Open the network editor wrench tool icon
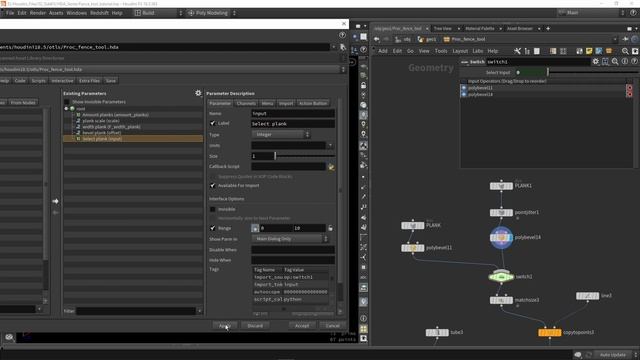Viewport: 640px width, 360px height. (517, 51)
